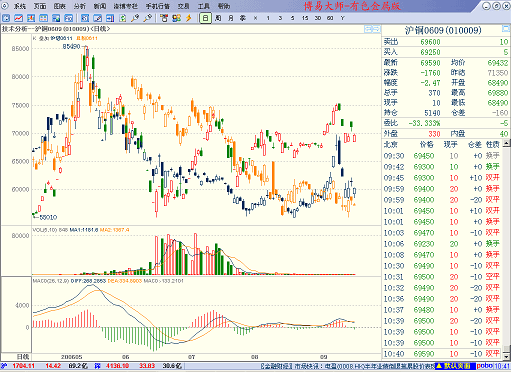Image resolution: width=511 pixels, height=372 pixels.
Task: Click the 55010 low price label on chart
Action: (x=48, y=217)
